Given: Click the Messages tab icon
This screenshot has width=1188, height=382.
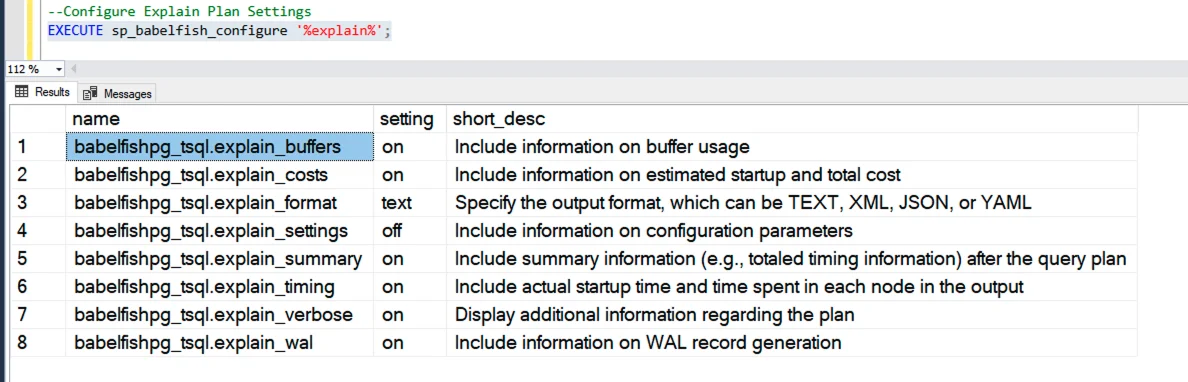Looking at the screenshot, I should [x=90, y=93].
